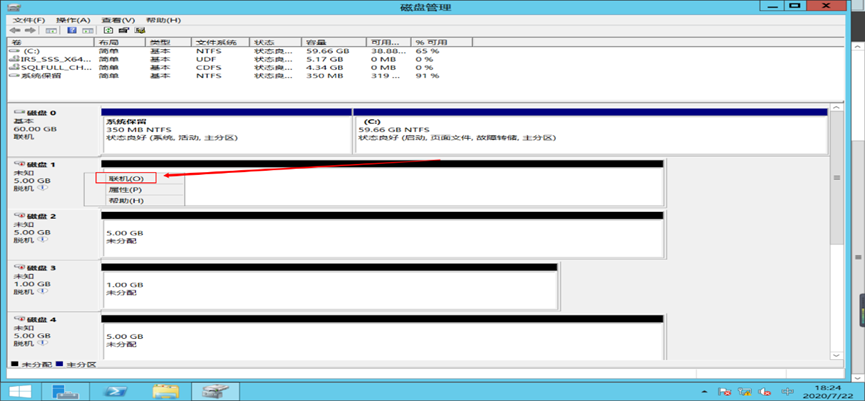865x401 pixels.
Task: Click the drive icon beside 磁盘 3
Action: point(20,268)
